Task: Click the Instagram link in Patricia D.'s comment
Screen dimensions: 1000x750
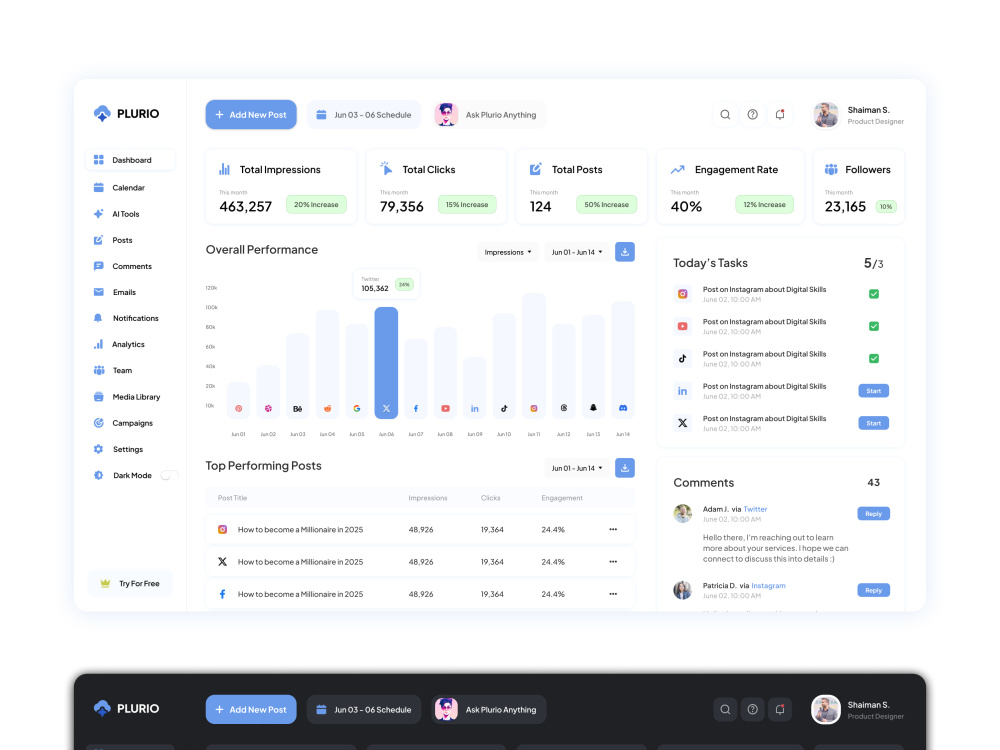Action: pos(768,585)
